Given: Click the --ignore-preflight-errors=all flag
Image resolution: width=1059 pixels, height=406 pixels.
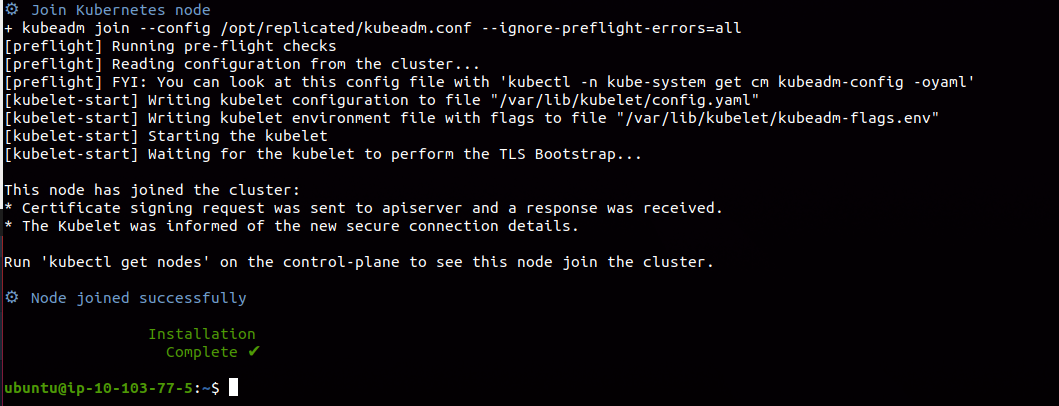Looking at the screenshot, I should (611, 28).
